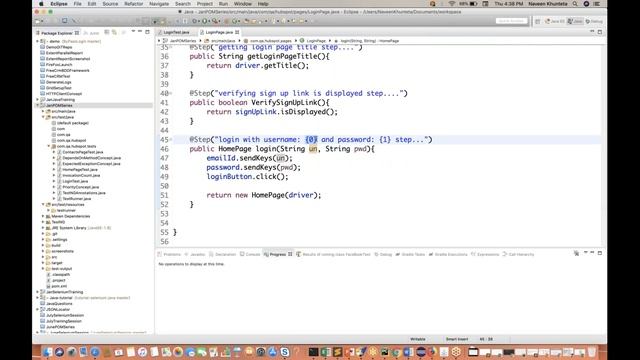This screenshot has width=640, height=360.
Task: Open the Eclipse menu in the menu bar
Action: (x=59, y=4)
